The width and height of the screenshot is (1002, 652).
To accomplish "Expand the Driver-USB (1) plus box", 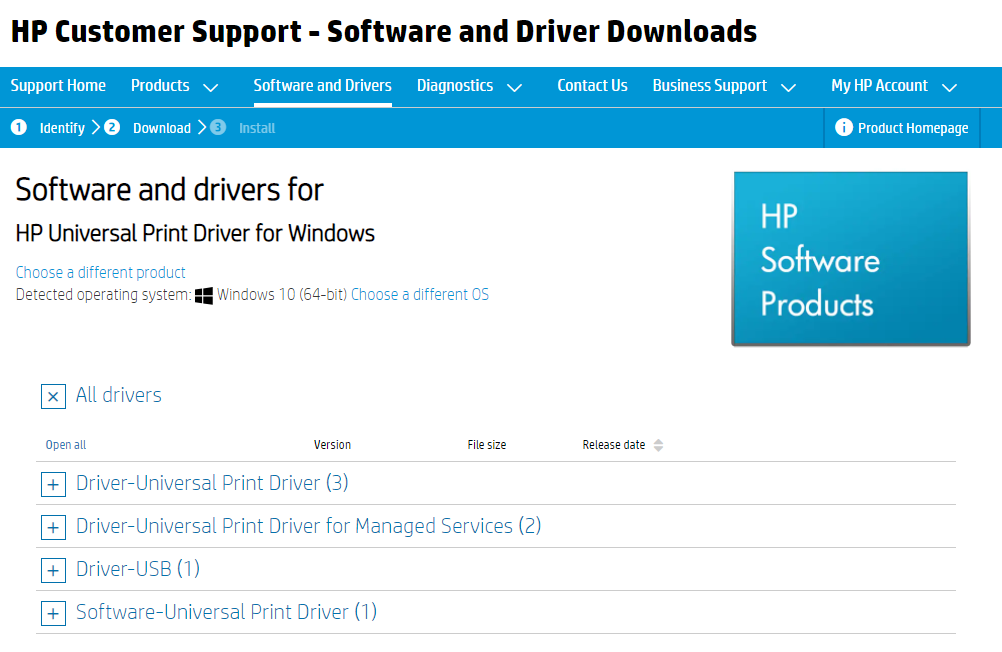I will click(x=53, y=570).
